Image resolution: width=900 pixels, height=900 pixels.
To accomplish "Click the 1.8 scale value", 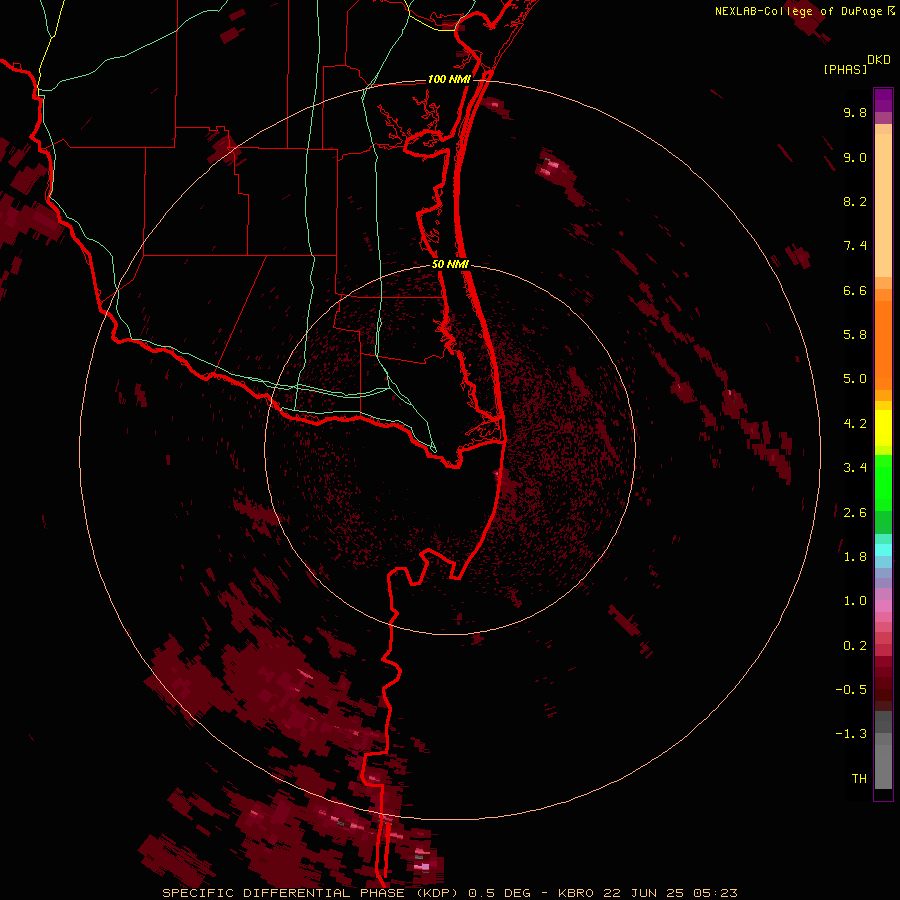I will point(855,557).
